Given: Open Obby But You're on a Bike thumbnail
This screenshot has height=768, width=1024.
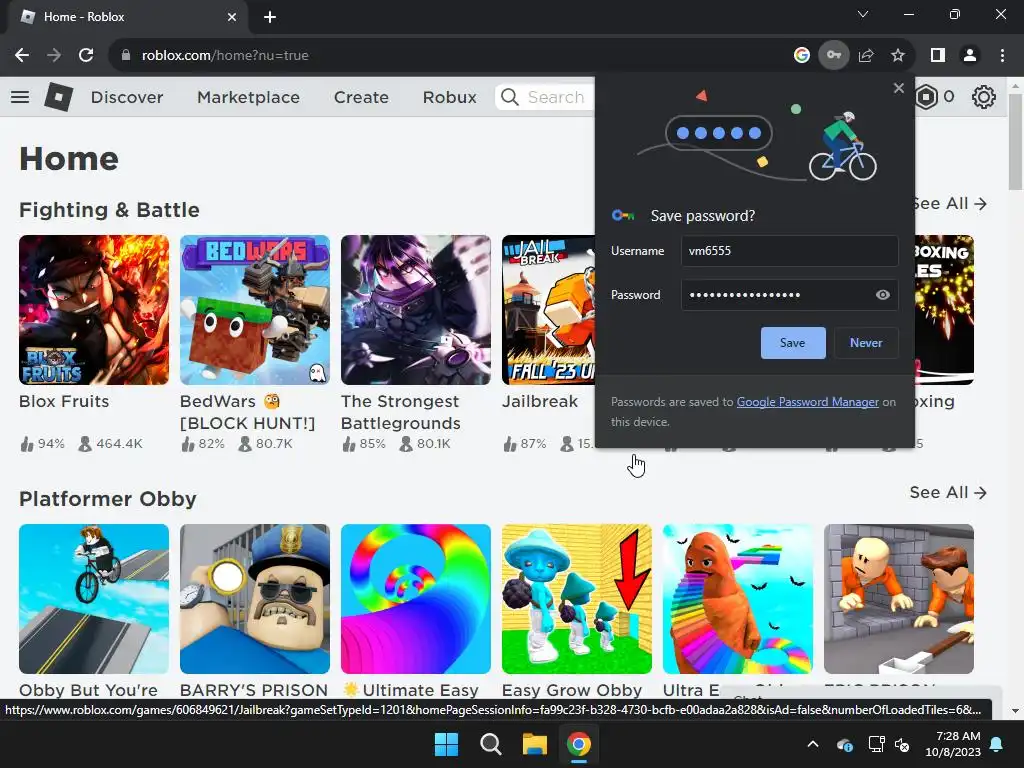Looking at the screenshot, I should pos(94,599).
